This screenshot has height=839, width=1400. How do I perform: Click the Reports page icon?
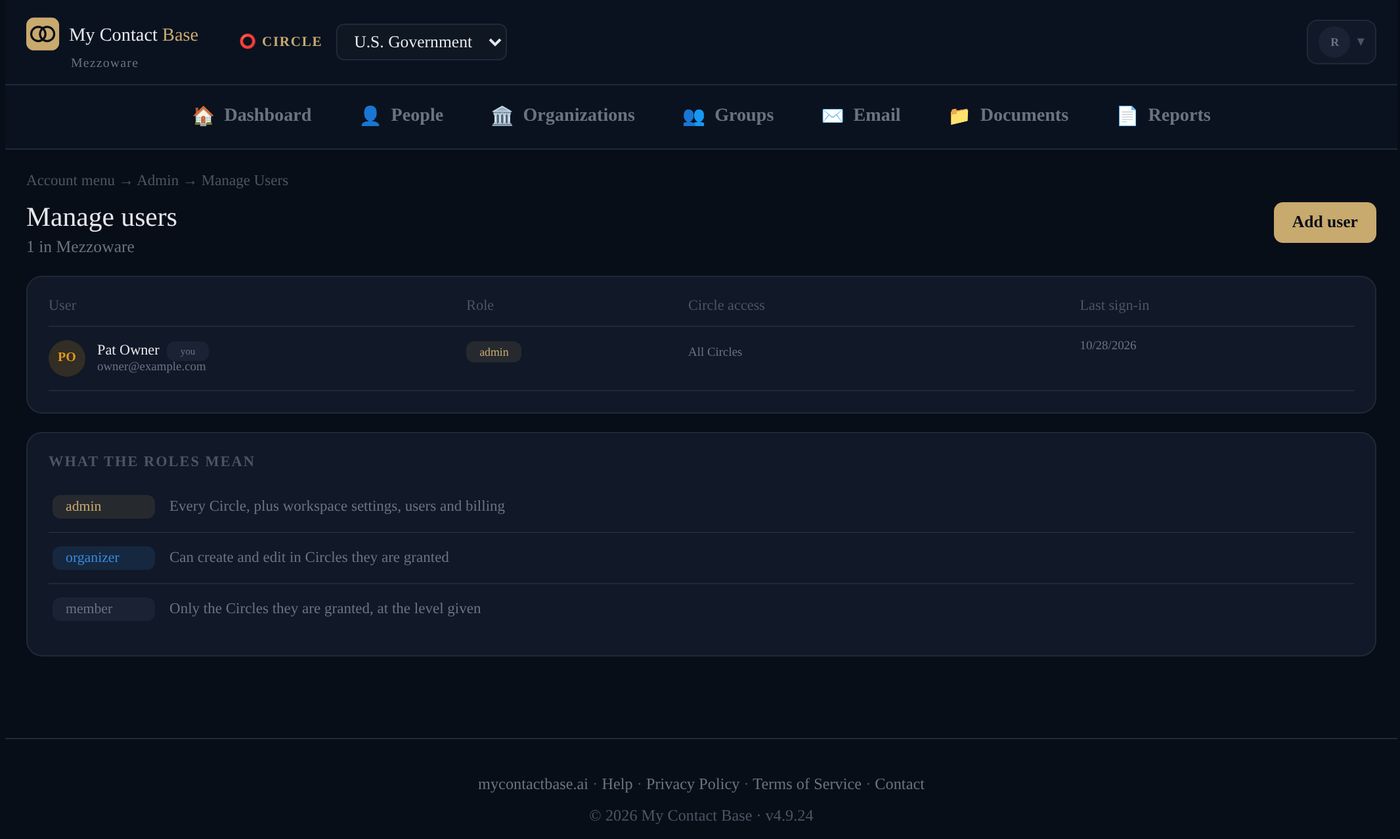click(1127, 116)
